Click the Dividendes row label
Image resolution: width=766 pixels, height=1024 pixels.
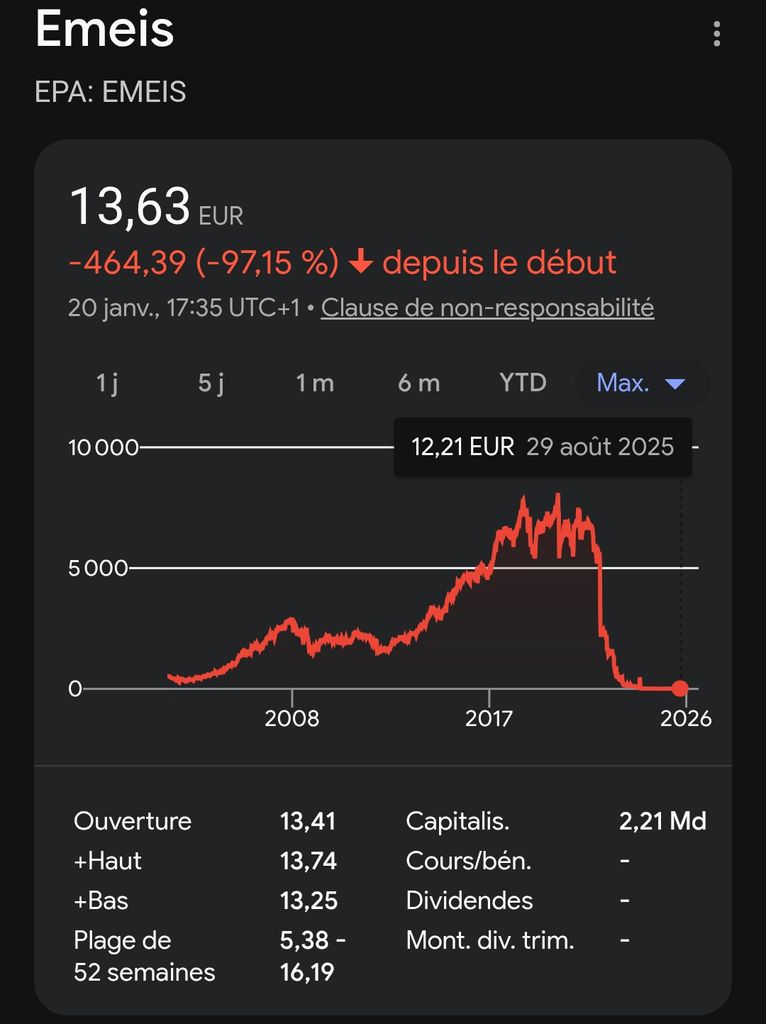coord(469,901)
